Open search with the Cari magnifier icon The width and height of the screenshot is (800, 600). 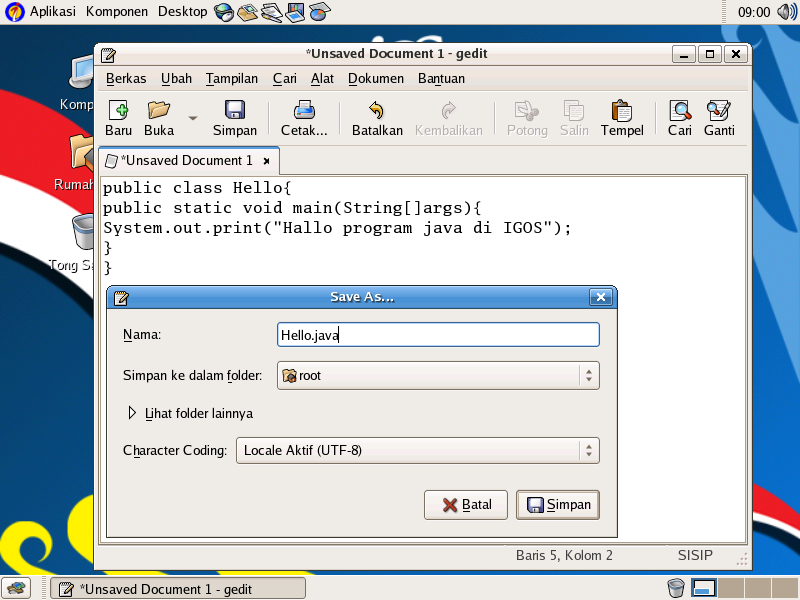pos(680,110)
